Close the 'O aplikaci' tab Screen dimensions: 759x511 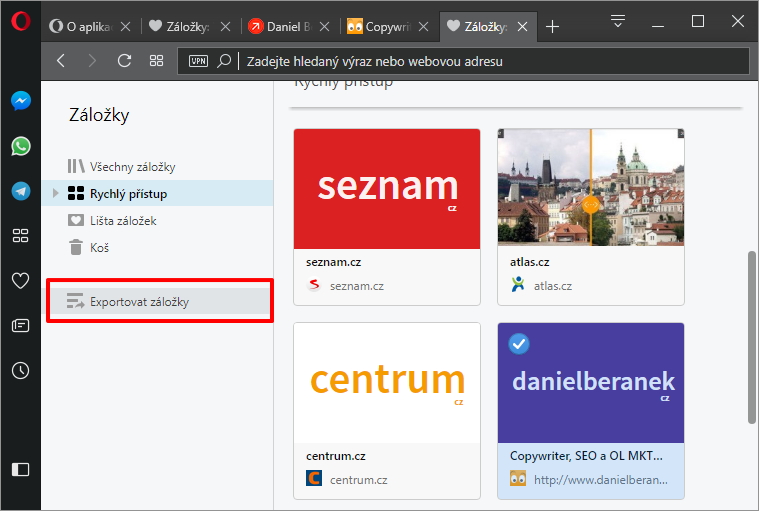125,27
